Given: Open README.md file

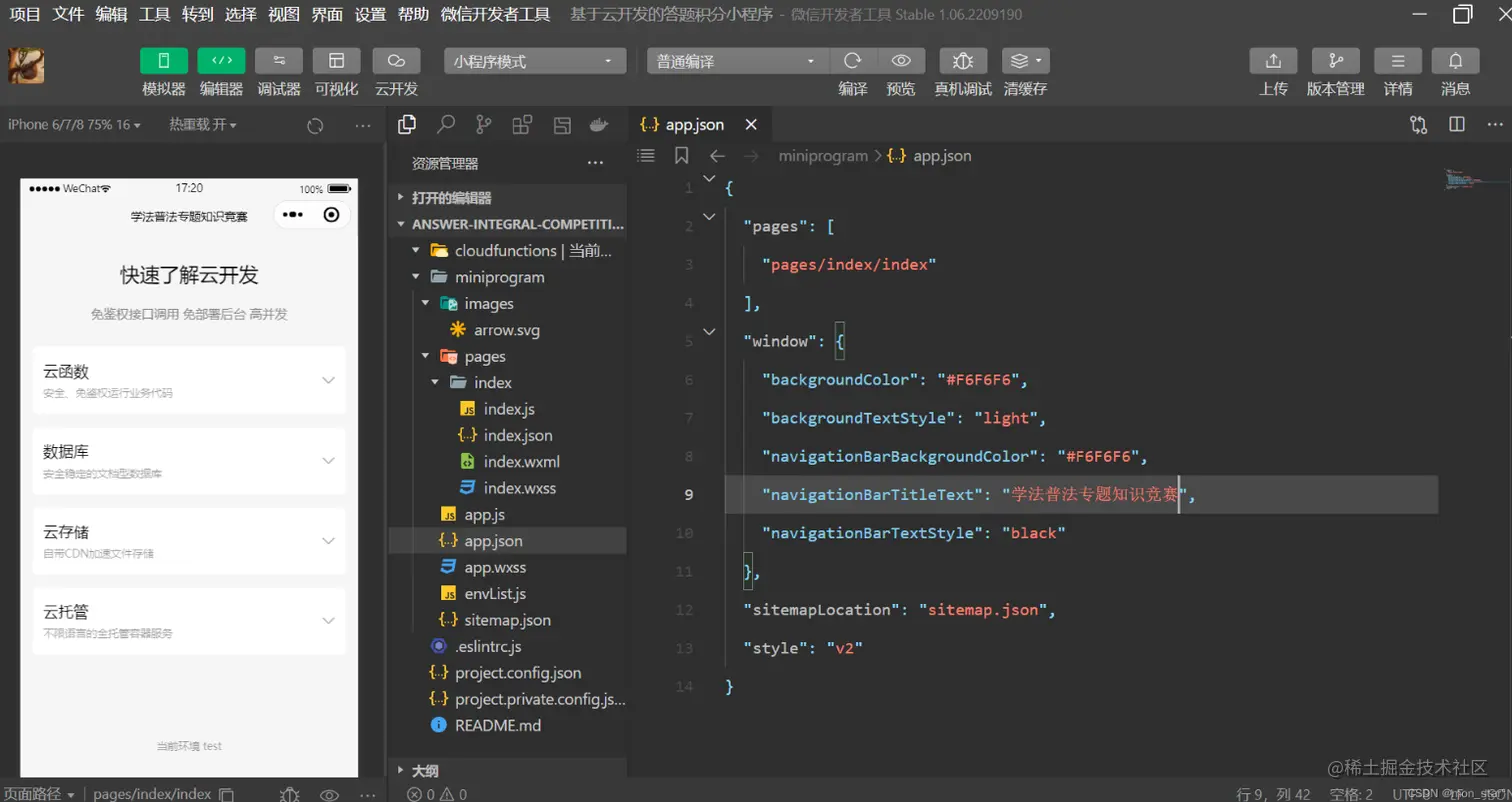Looking at the screenshot, I should pos(508,725).
